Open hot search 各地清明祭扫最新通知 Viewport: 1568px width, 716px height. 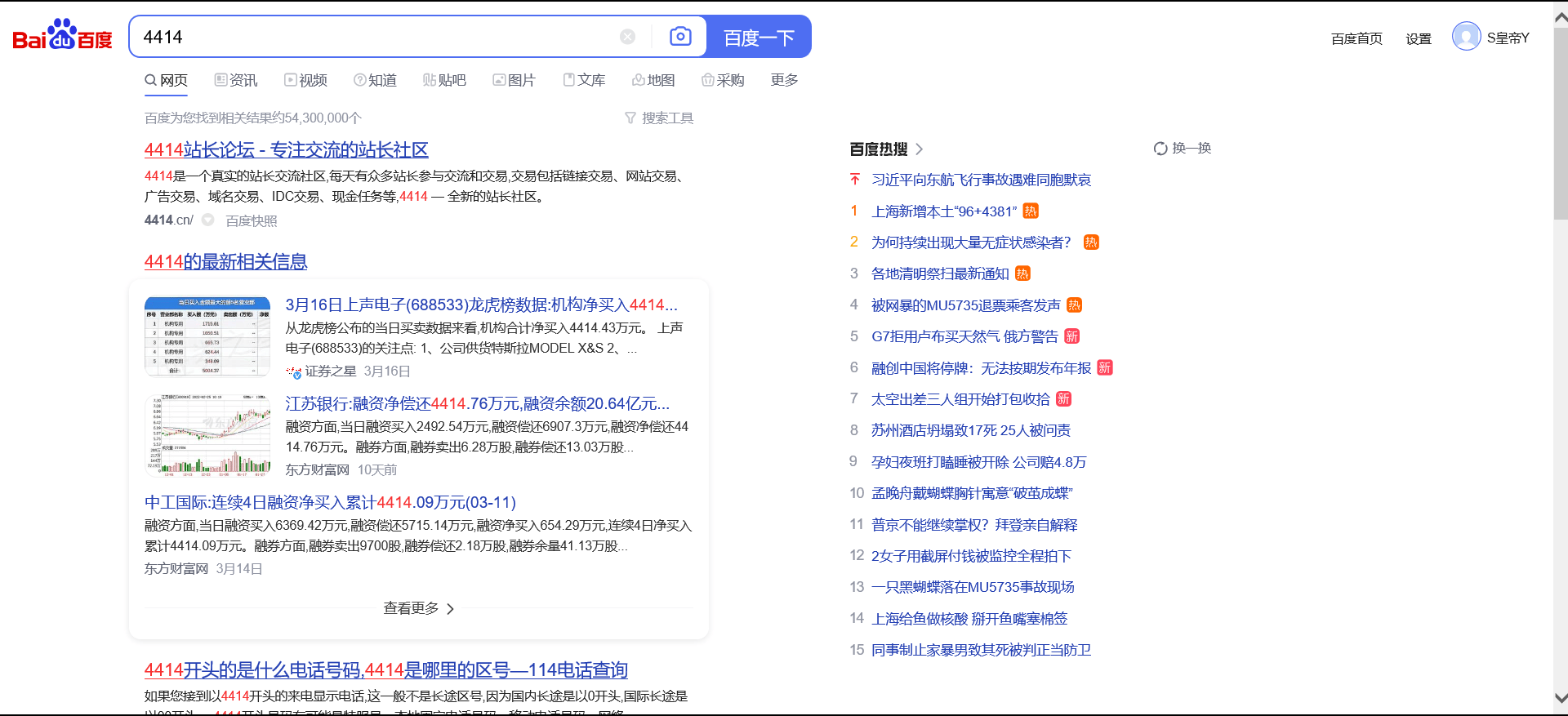pyautogui.click(x=940, y=274)
